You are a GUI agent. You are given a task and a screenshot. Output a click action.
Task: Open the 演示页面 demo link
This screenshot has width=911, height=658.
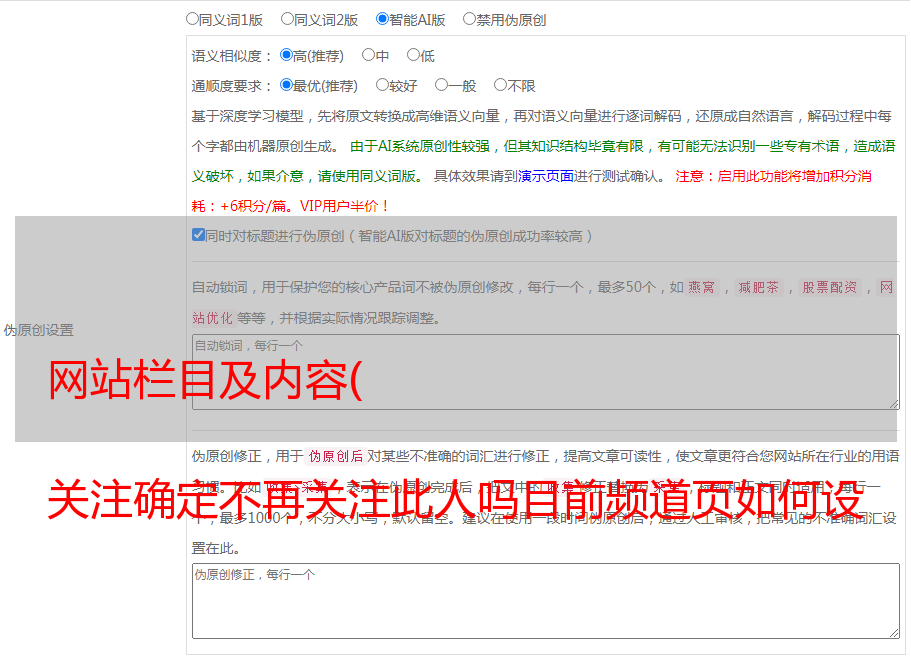point(545,176)
